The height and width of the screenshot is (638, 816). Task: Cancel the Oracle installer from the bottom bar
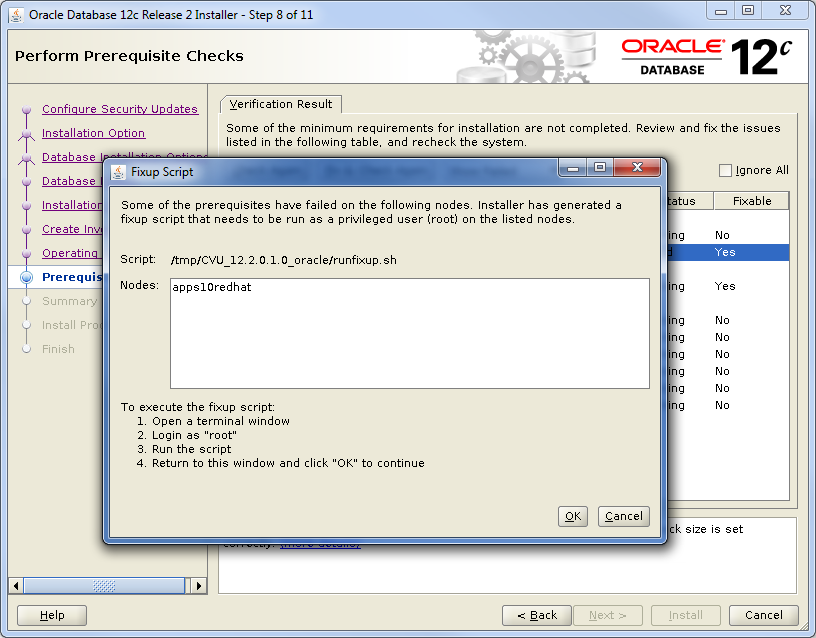(763, 615)
